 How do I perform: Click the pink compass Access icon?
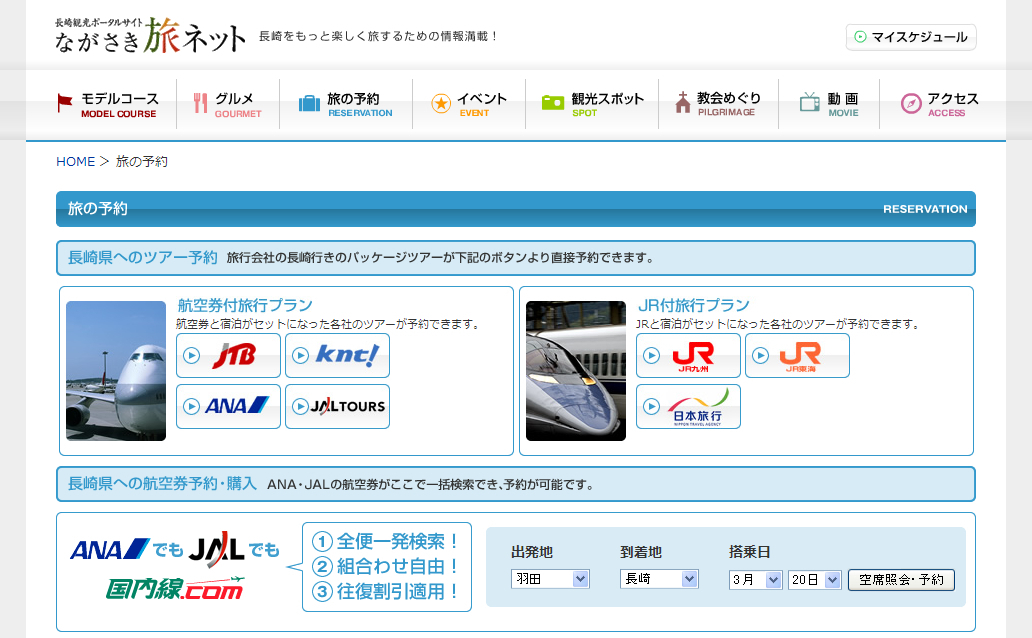pyautogui.click(x=911, y=103)
